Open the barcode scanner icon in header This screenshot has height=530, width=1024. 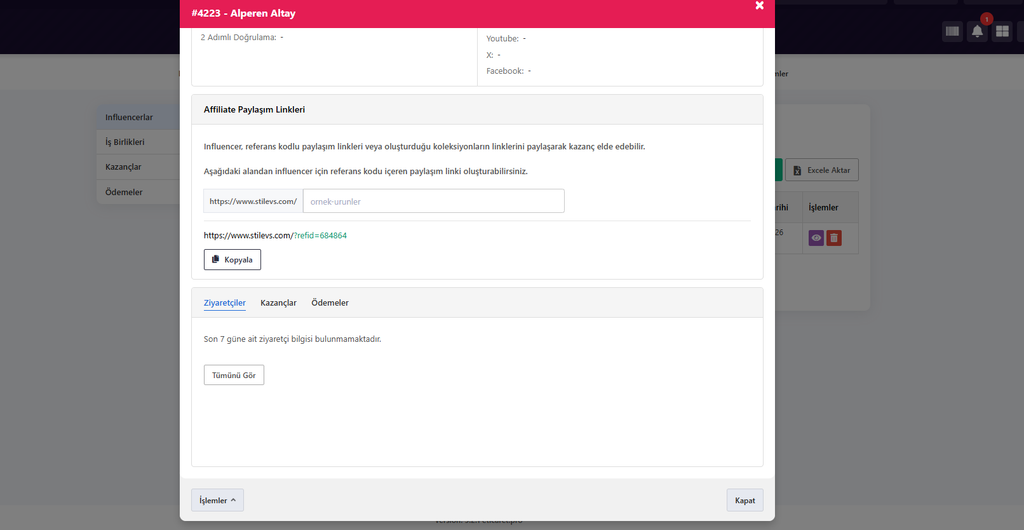click(953, 31)
